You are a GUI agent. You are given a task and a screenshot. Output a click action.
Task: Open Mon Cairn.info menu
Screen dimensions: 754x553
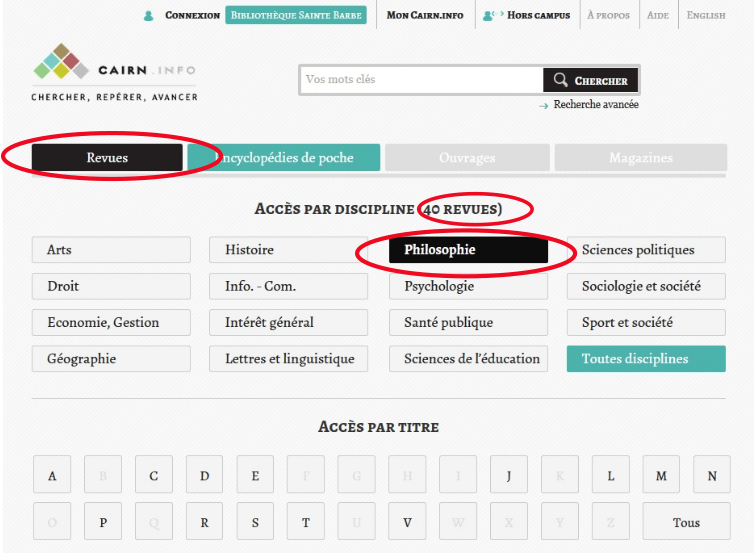[x=425, y=15]
